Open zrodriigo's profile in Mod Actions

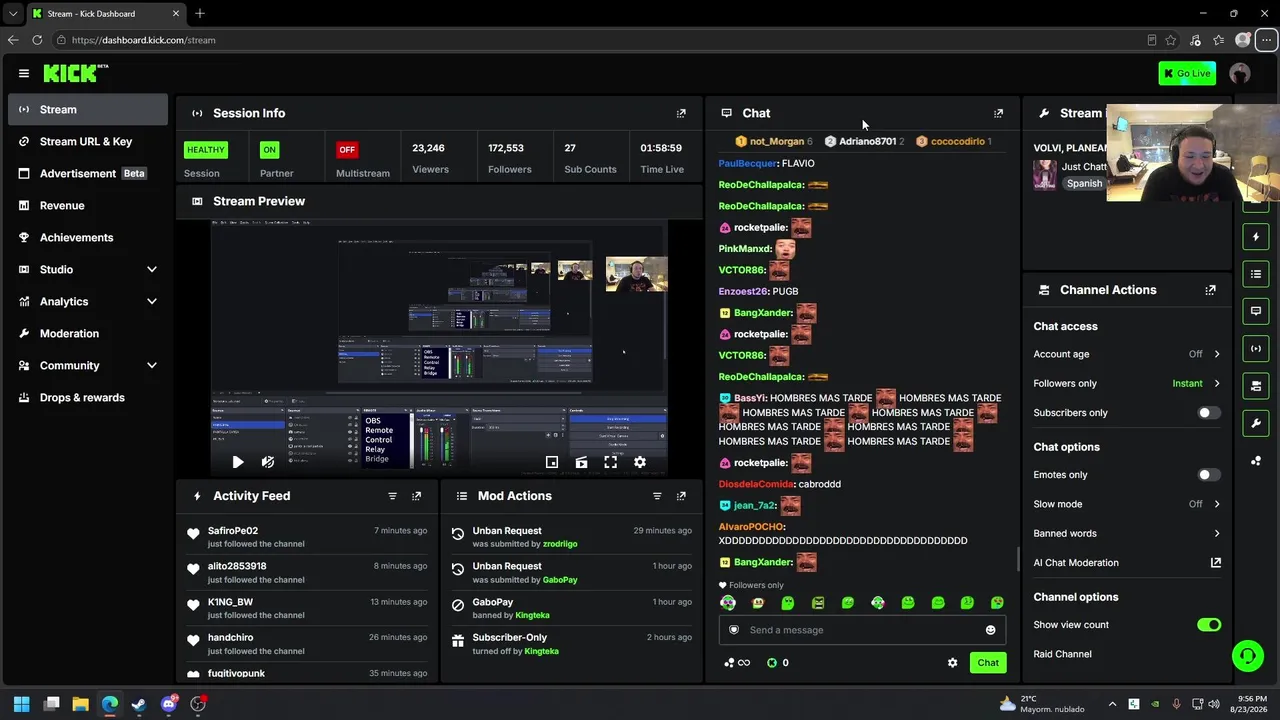point(560,544)
